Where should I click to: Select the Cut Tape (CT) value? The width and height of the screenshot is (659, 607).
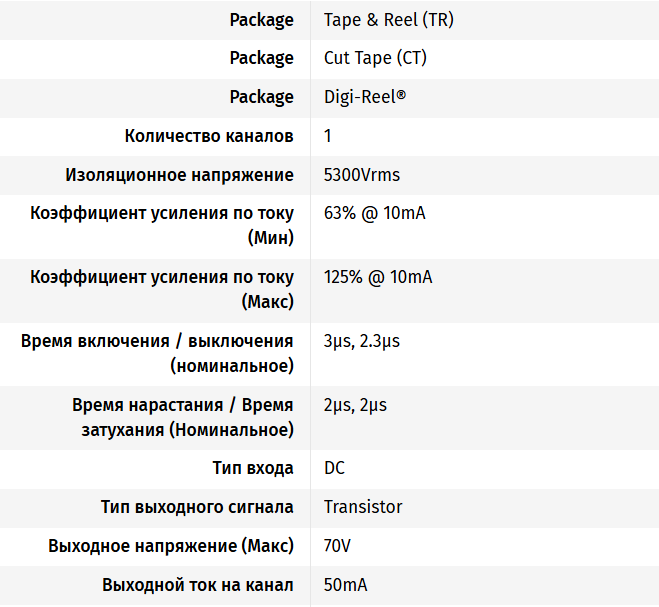tap(375, 58)
